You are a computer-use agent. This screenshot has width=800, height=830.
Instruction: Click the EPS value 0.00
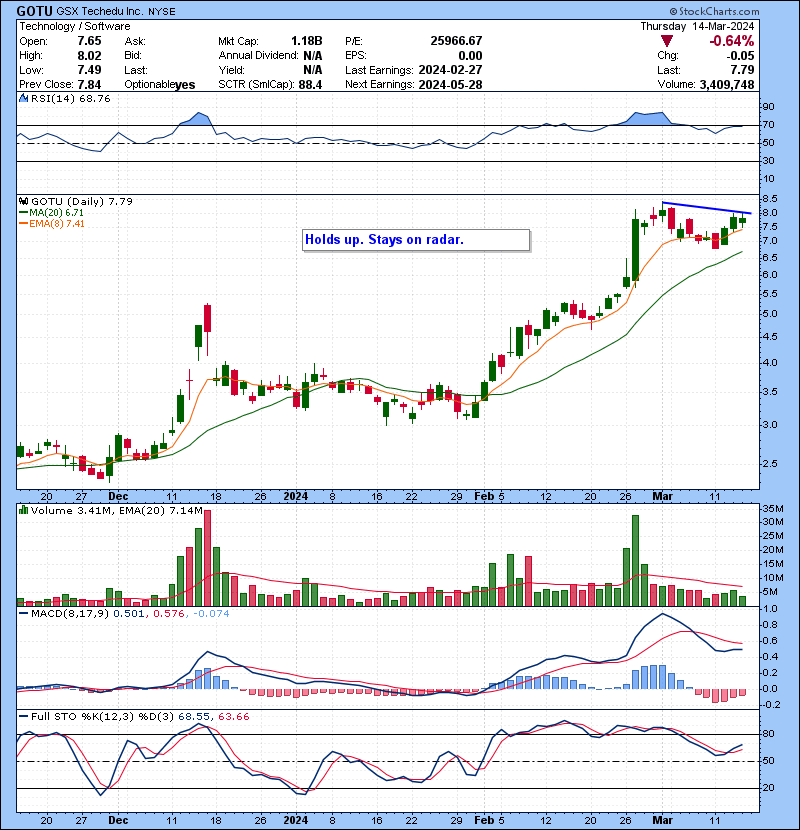(x=470, y=55)
